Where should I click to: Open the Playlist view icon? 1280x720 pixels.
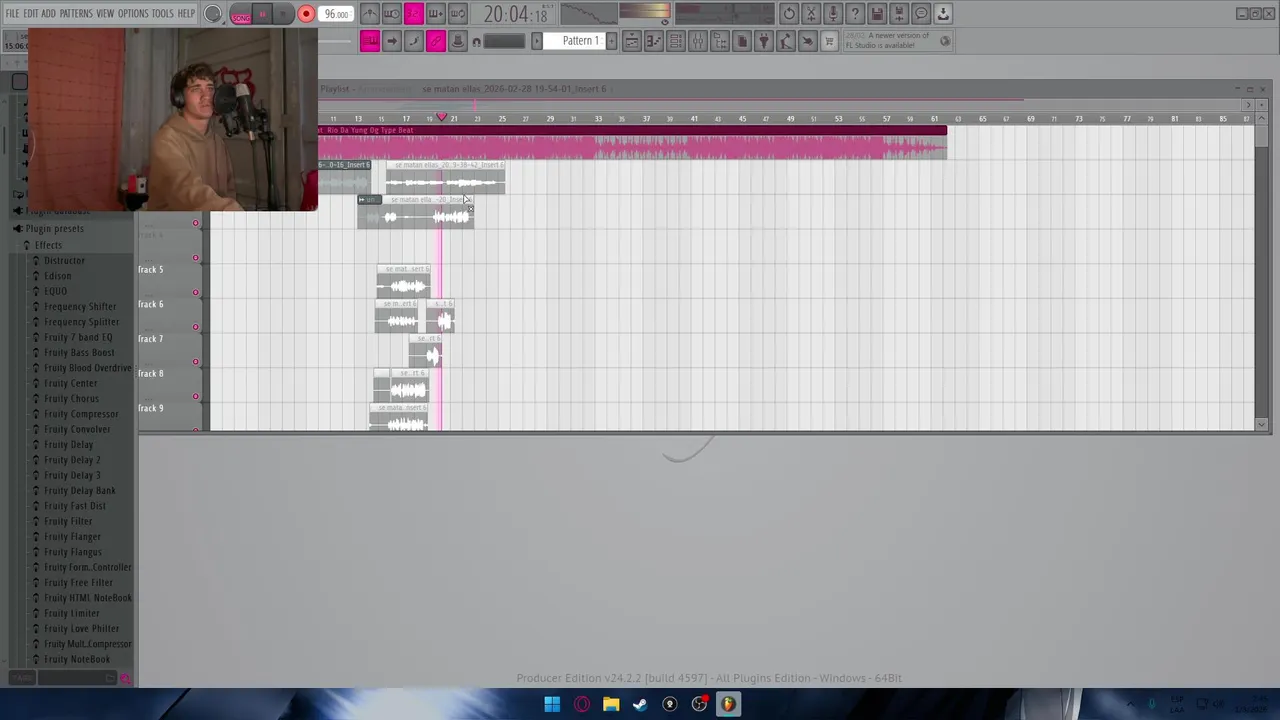[632, 41]
